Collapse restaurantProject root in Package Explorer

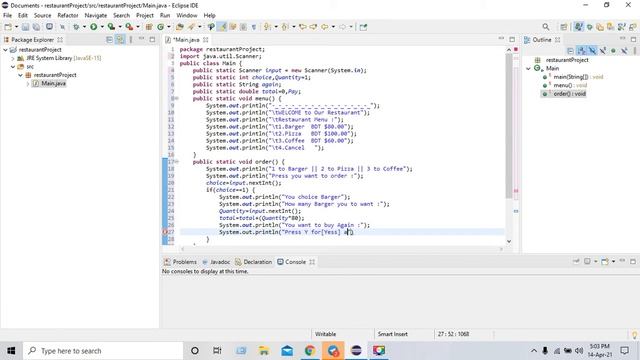[x=5, y=50]
